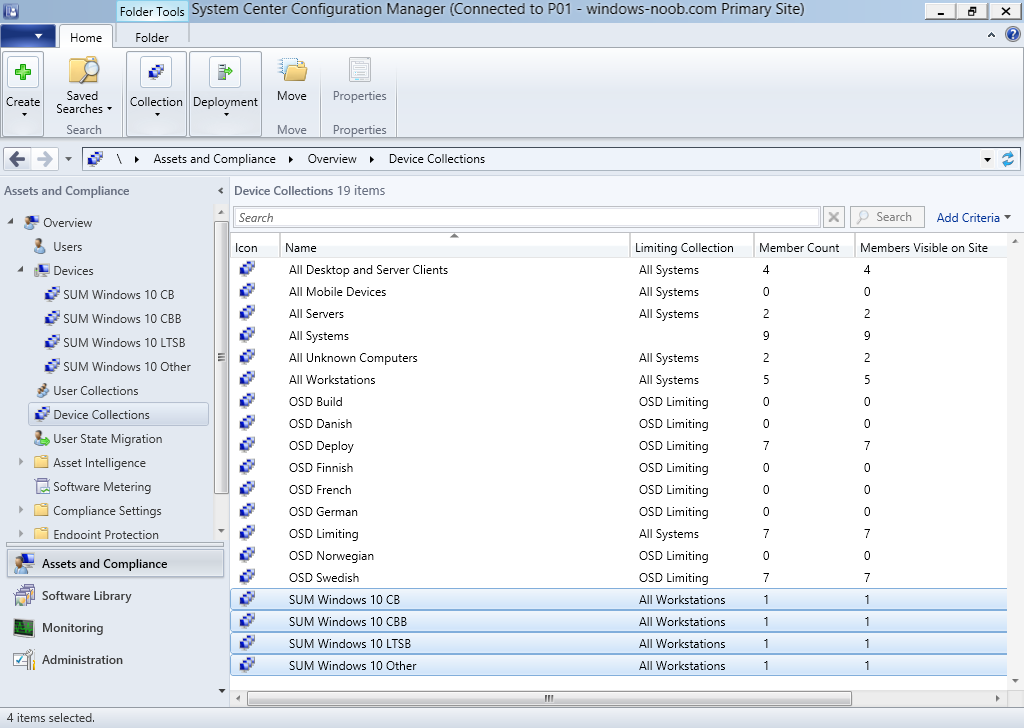This screenshot has height=728, width=1024.
Task: Select the OSD French collection
Action: (x=618, y=490)
